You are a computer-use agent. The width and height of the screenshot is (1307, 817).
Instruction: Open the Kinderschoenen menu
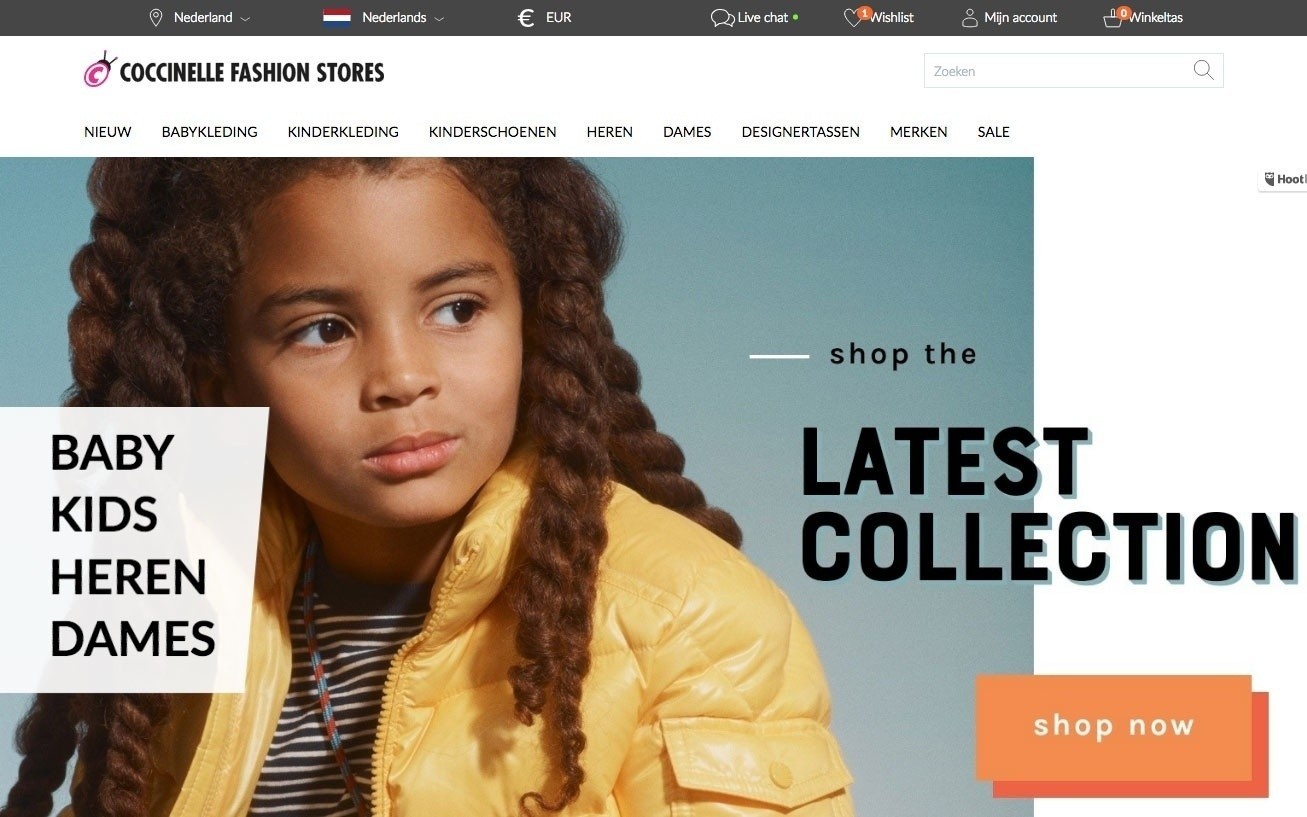[492, 132]
